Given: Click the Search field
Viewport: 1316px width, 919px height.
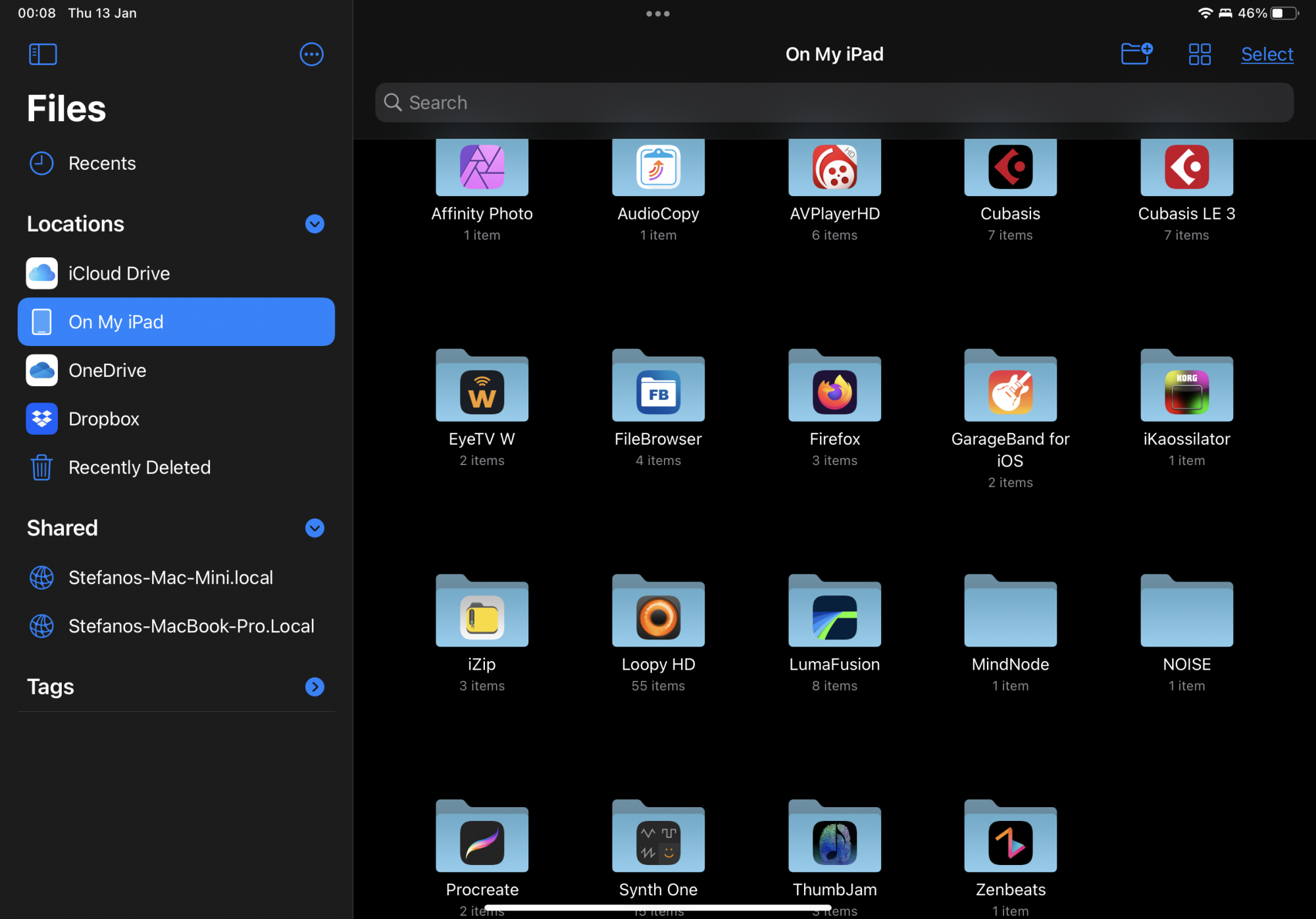Looking at the screenshot, I should (x=834, y=103).
